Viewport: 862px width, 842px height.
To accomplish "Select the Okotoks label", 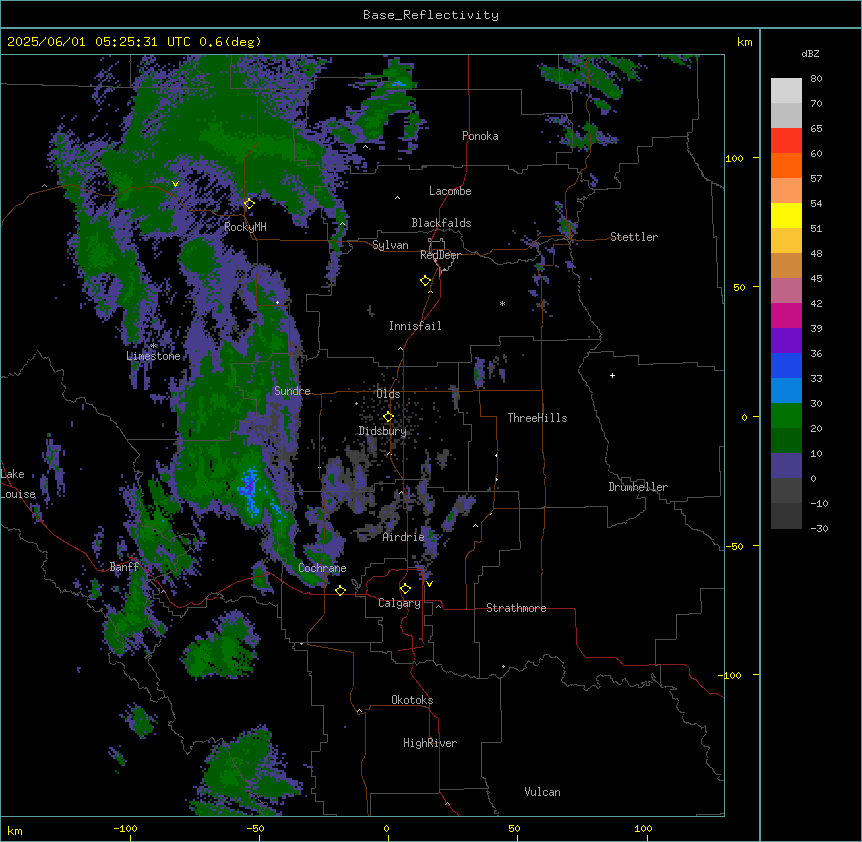I will (x=412, y=700).
